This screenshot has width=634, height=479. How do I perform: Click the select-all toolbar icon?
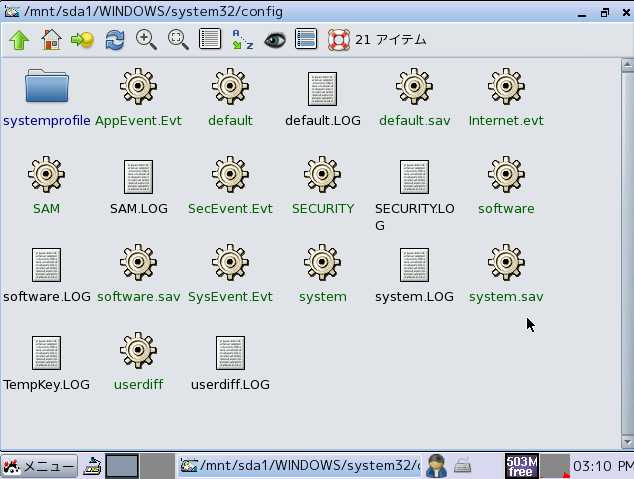pos(307,40)
